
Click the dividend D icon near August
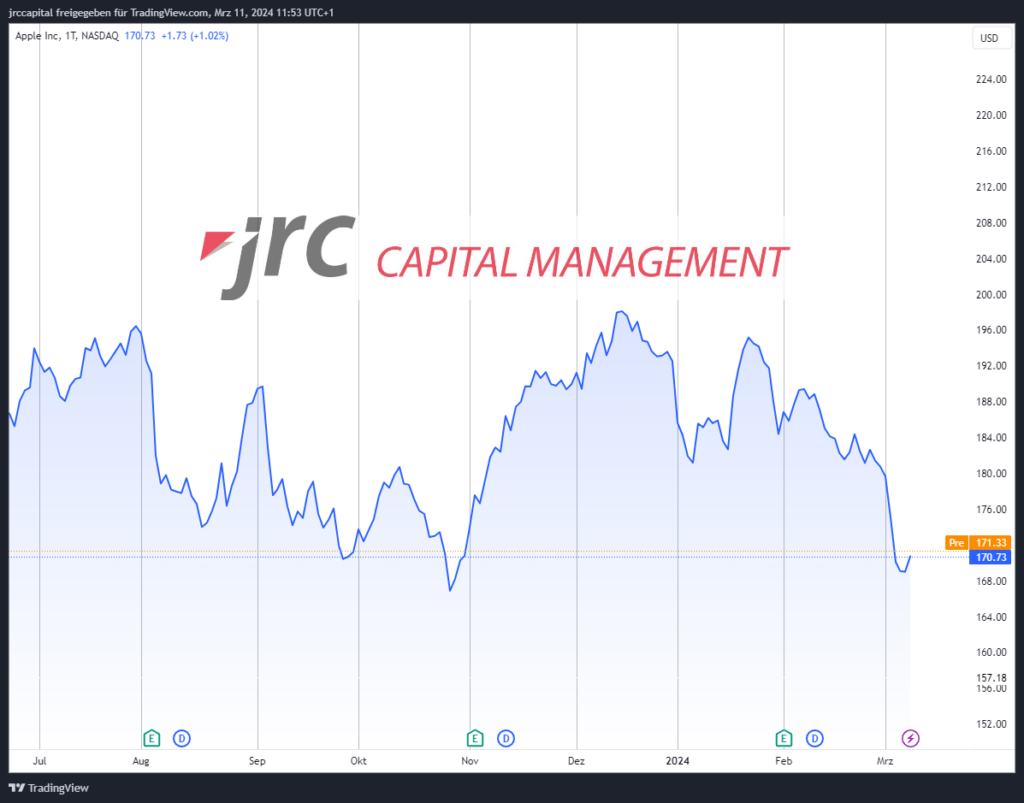tap(182, 738)
